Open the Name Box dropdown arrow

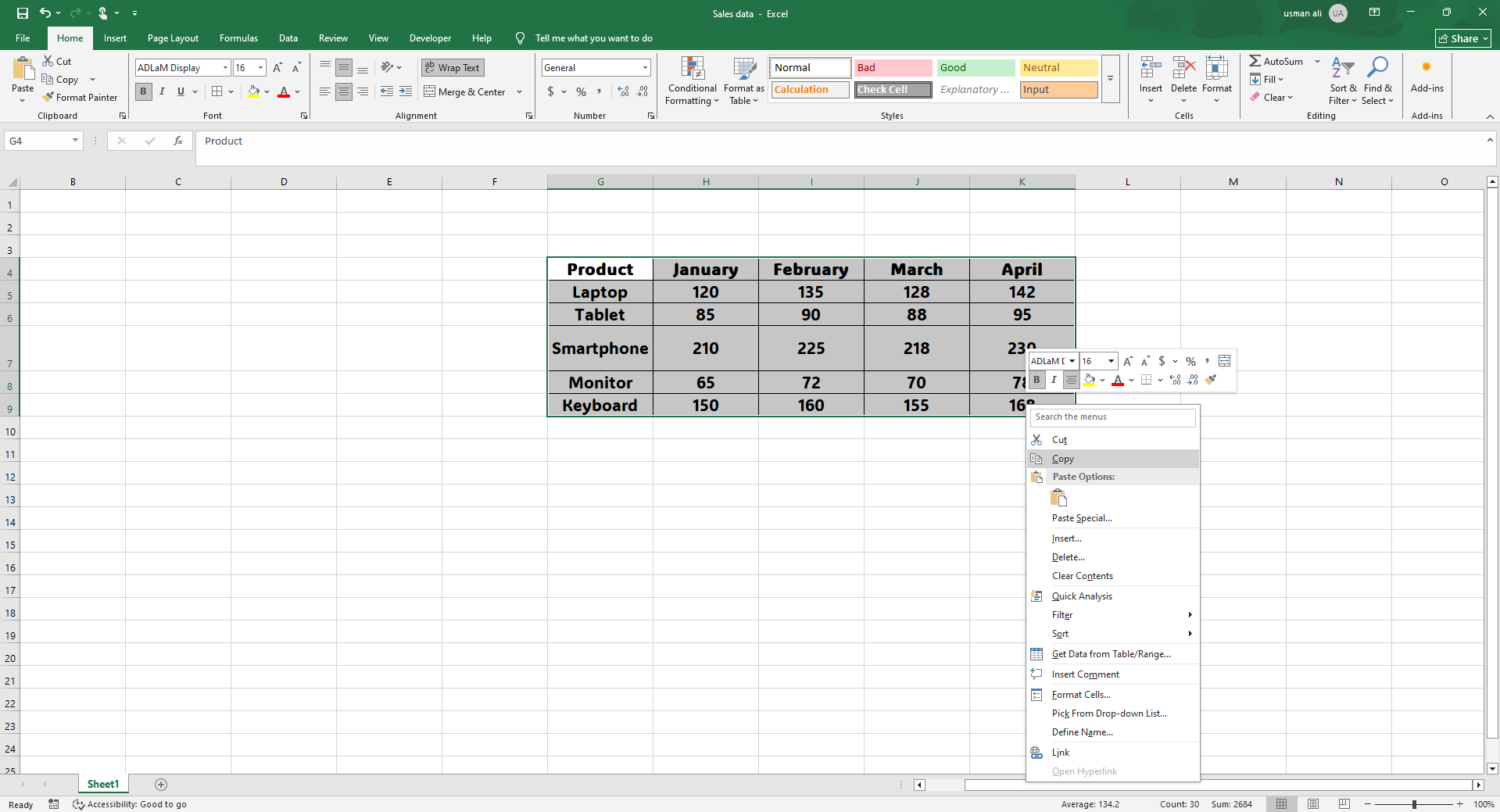[75, 141]
